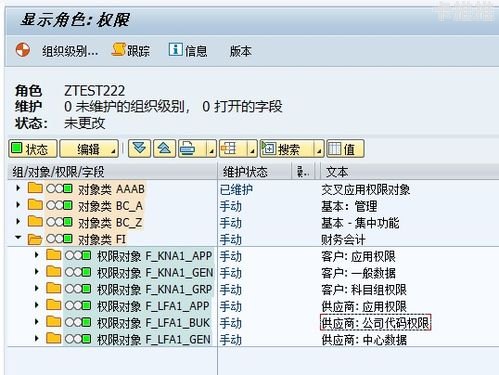Open dropdown arrow next to print icon

pos(212,149)
